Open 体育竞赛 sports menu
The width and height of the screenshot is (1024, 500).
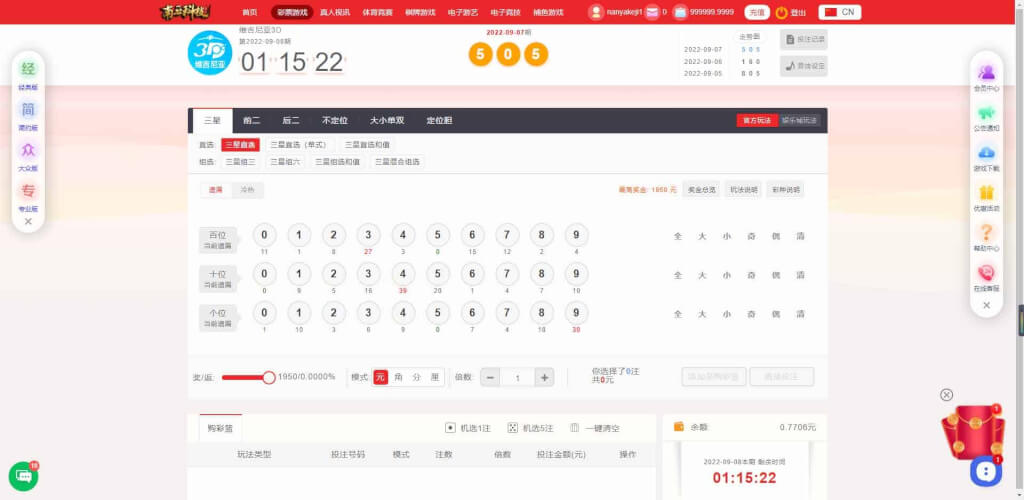coord(377,12)
